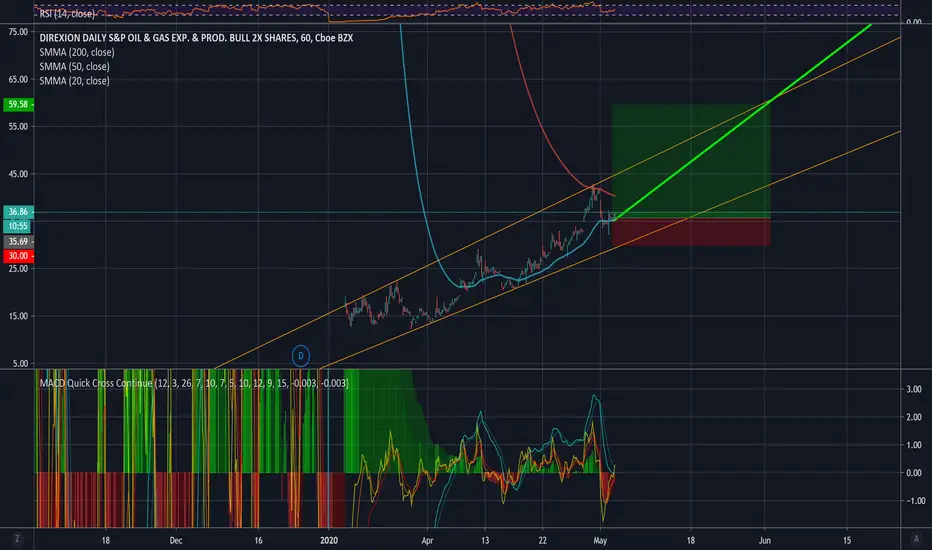Click the Jun label on time axis
Image resolution: width=932 pixels, height=550 pixels.
coord(764,540)
